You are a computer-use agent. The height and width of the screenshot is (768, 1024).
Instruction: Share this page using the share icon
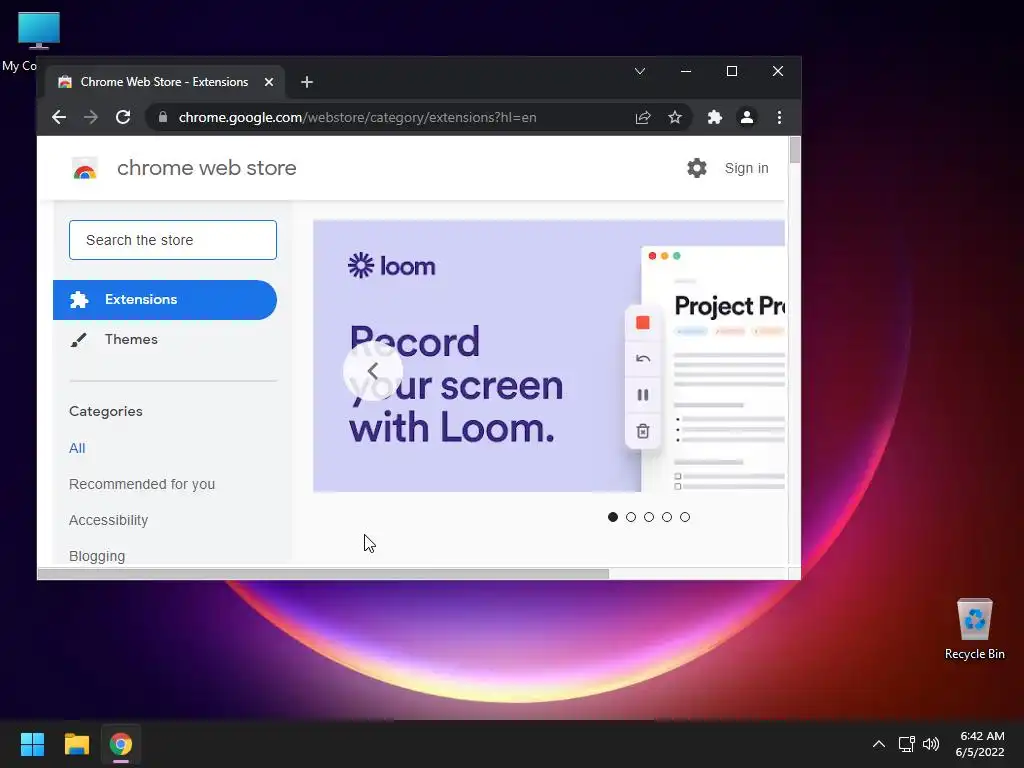click(x=643, y=118)
